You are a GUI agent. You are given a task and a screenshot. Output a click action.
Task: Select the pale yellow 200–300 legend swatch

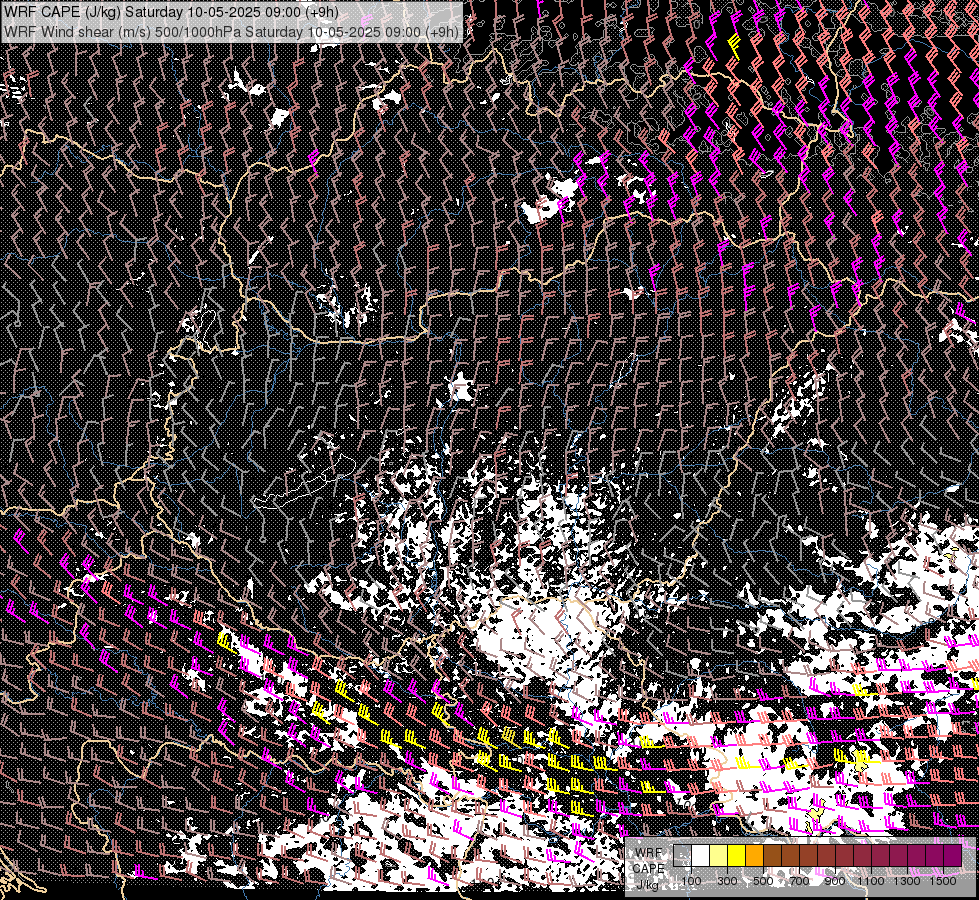(x=719, y=856)
